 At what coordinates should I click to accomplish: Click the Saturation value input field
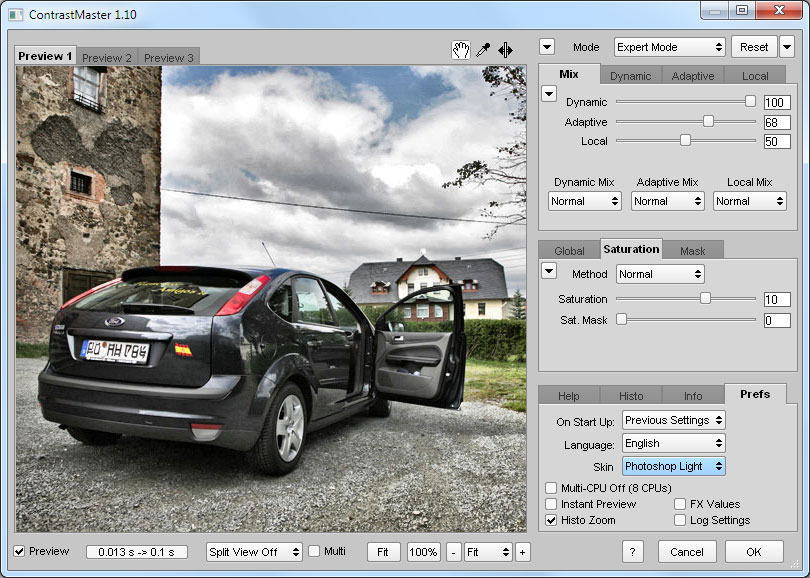[x=776, y=300]
